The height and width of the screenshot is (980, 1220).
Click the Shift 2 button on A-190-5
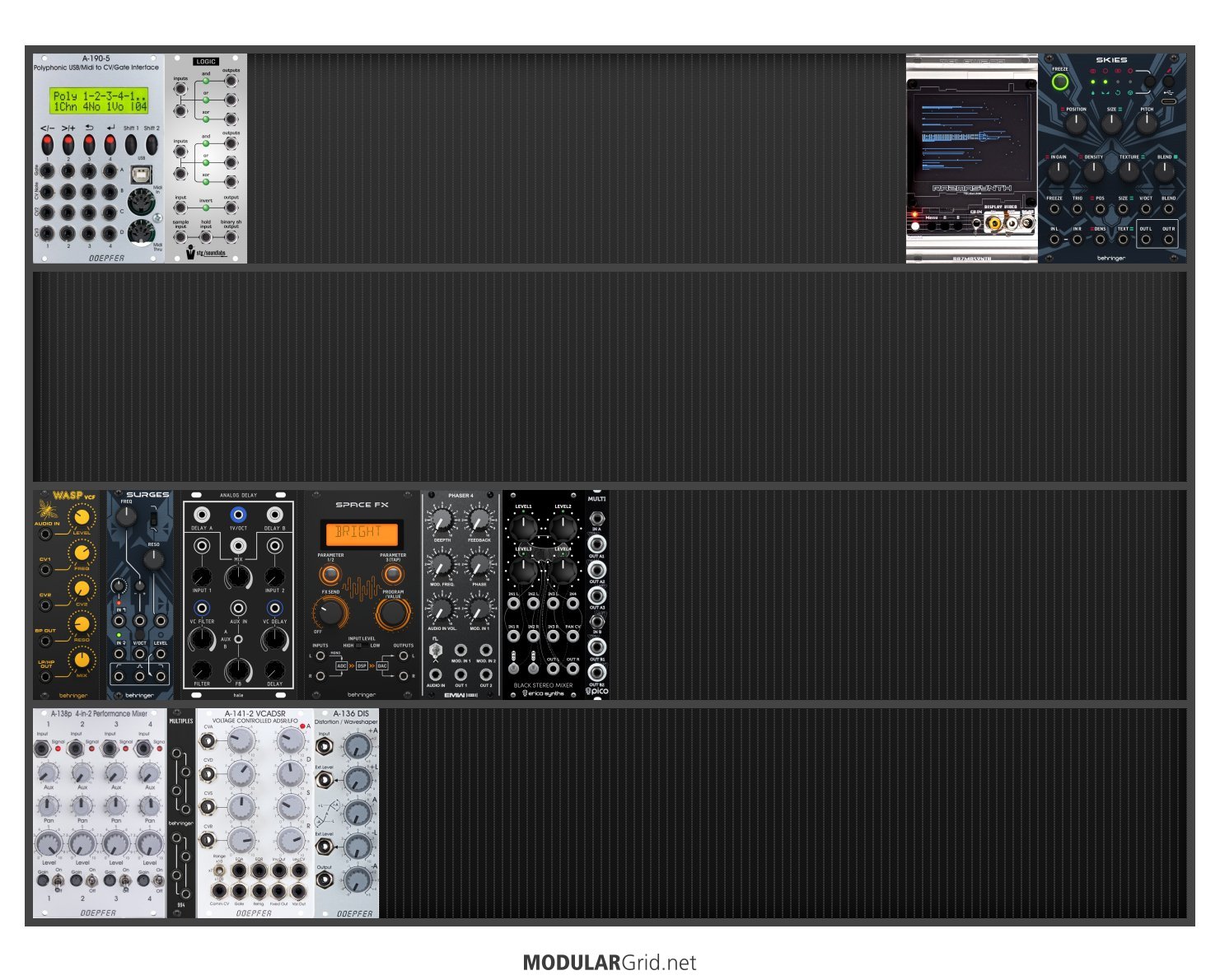click(x=151, y=144)
